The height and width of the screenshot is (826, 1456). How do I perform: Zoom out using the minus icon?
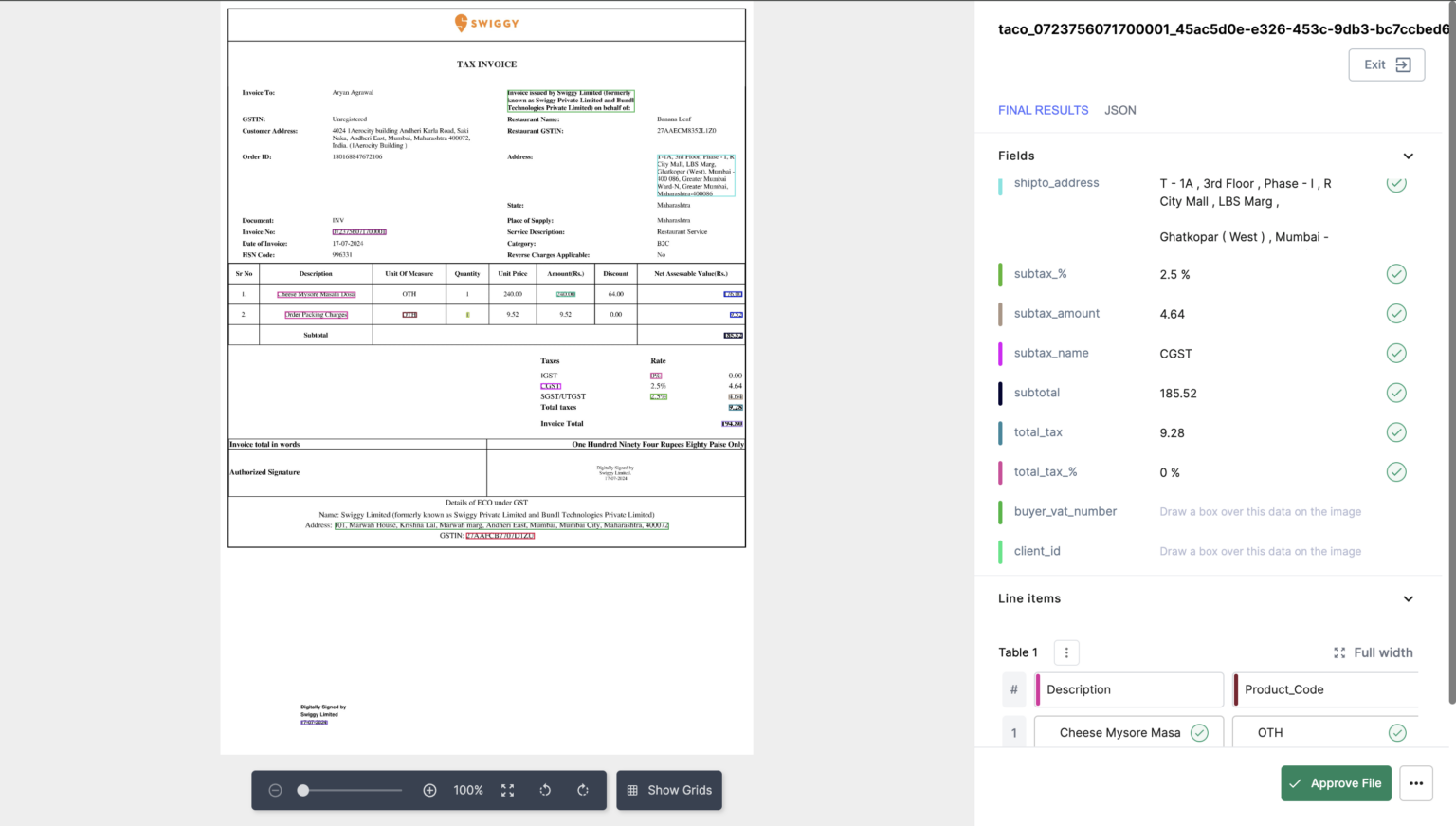275,790
